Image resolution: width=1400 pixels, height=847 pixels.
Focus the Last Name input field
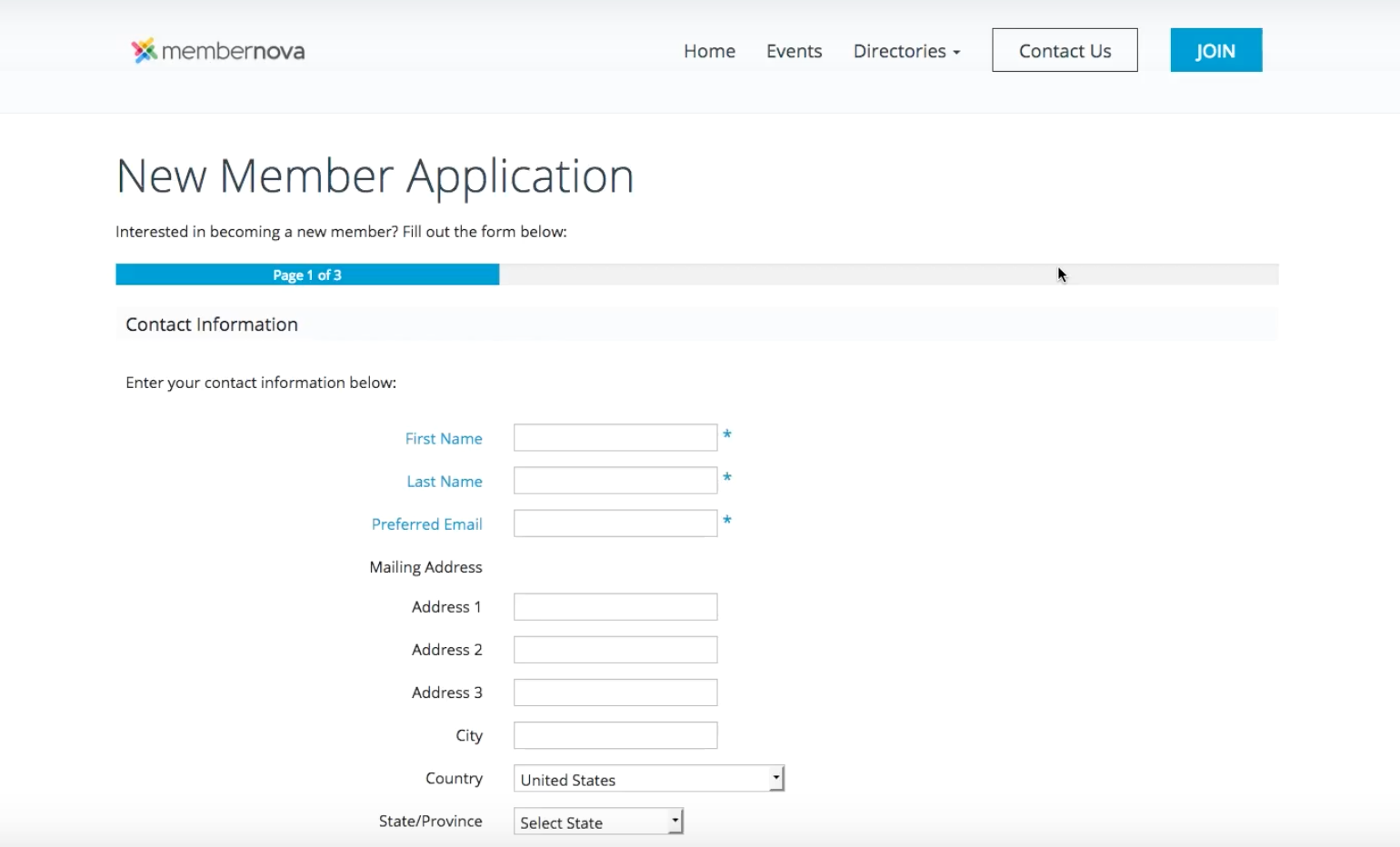point(615,480)
